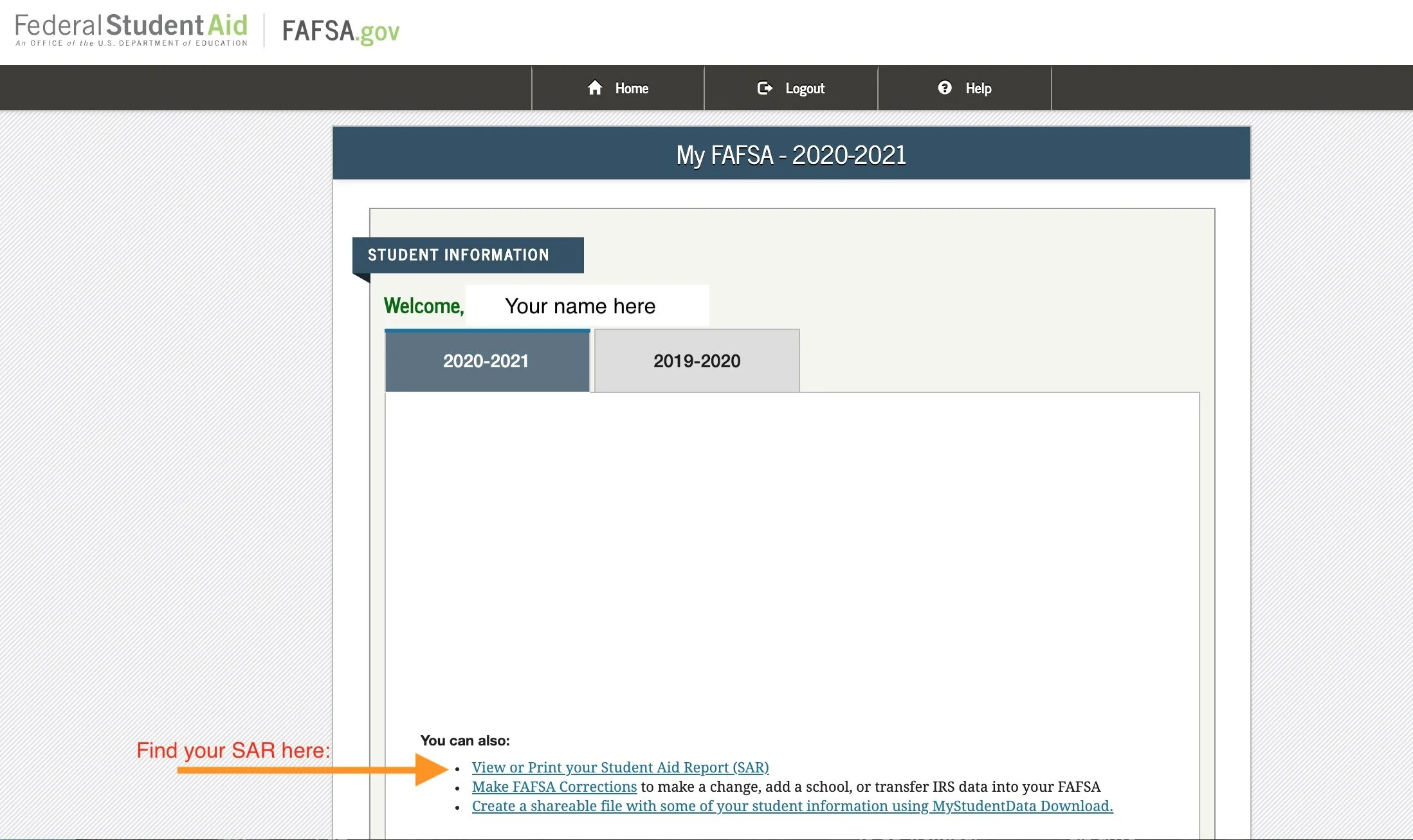Select the 2020-2021 tab
The width and height of the screenshot is (1413, 840).
tap(486, 361)
